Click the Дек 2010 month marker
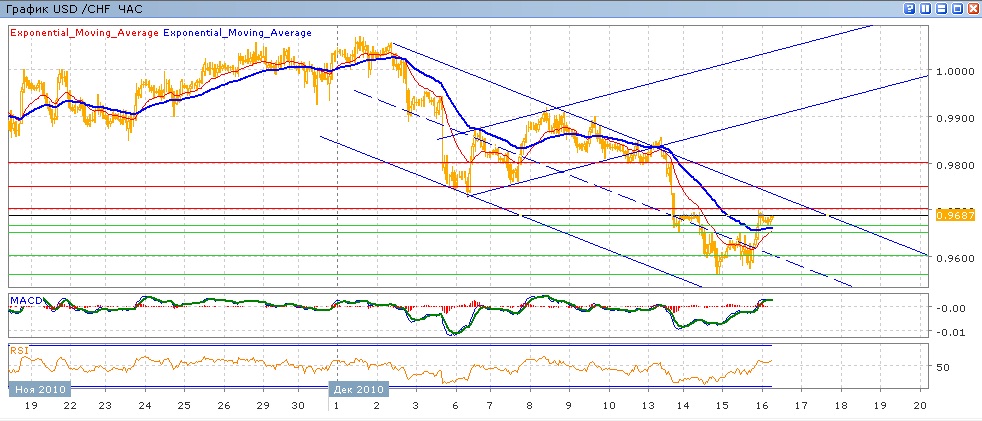 click(358, 389)
